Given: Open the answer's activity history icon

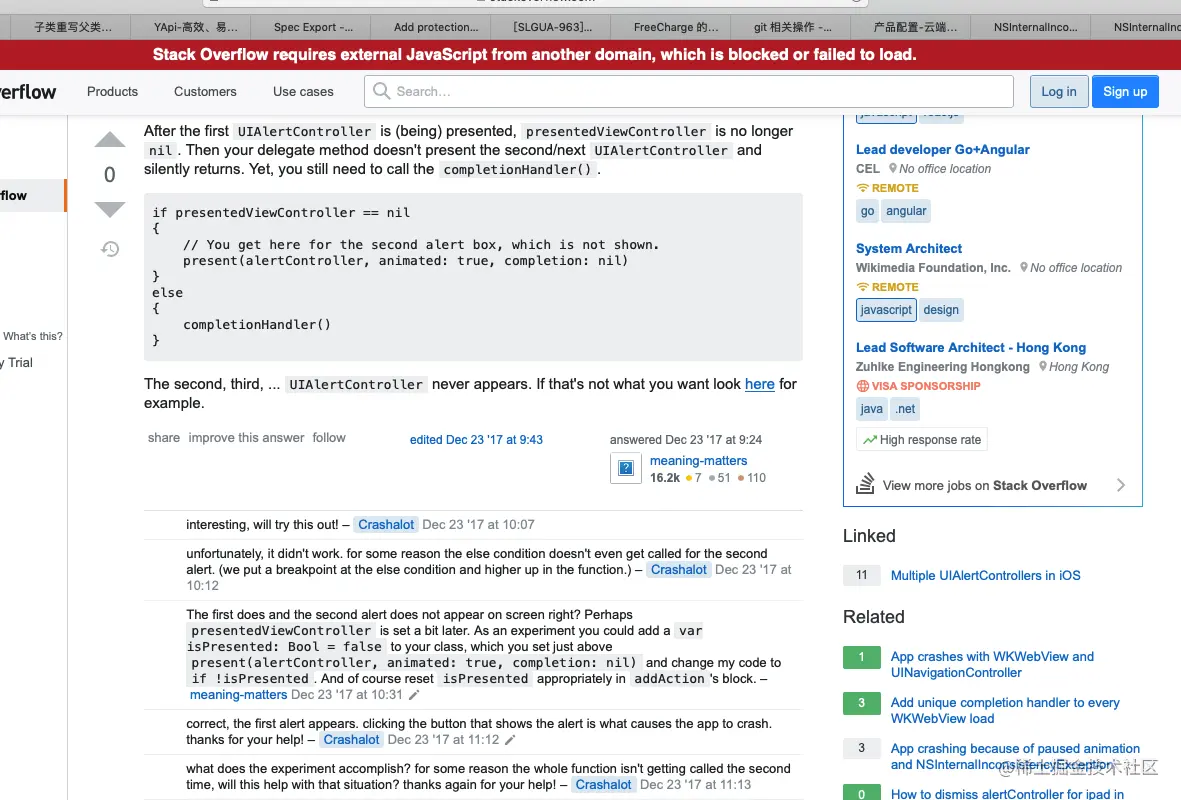Looking at the screenshot, I should (x=110, y=249).
